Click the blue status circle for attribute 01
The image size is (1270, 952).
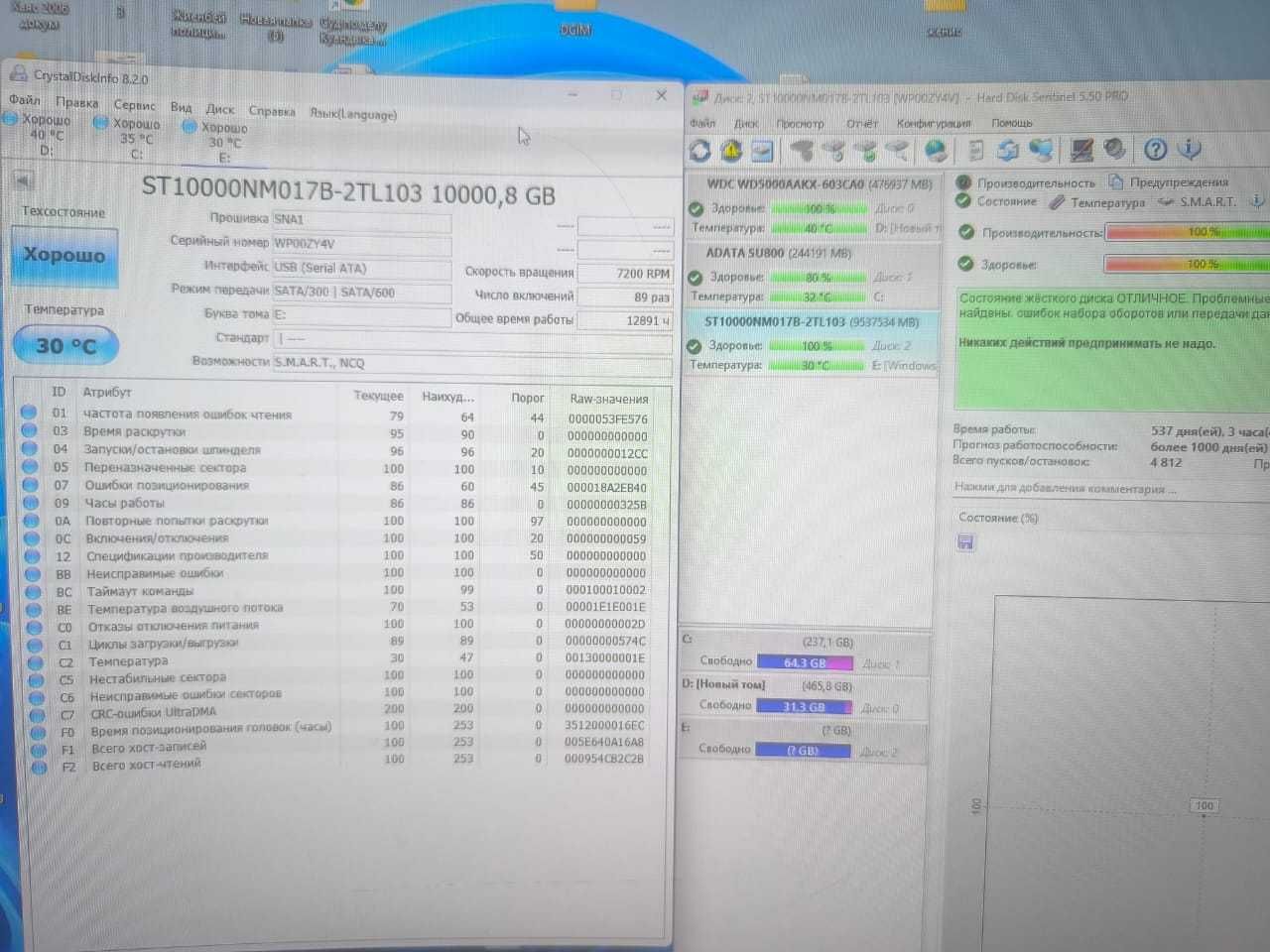point(29,412)
